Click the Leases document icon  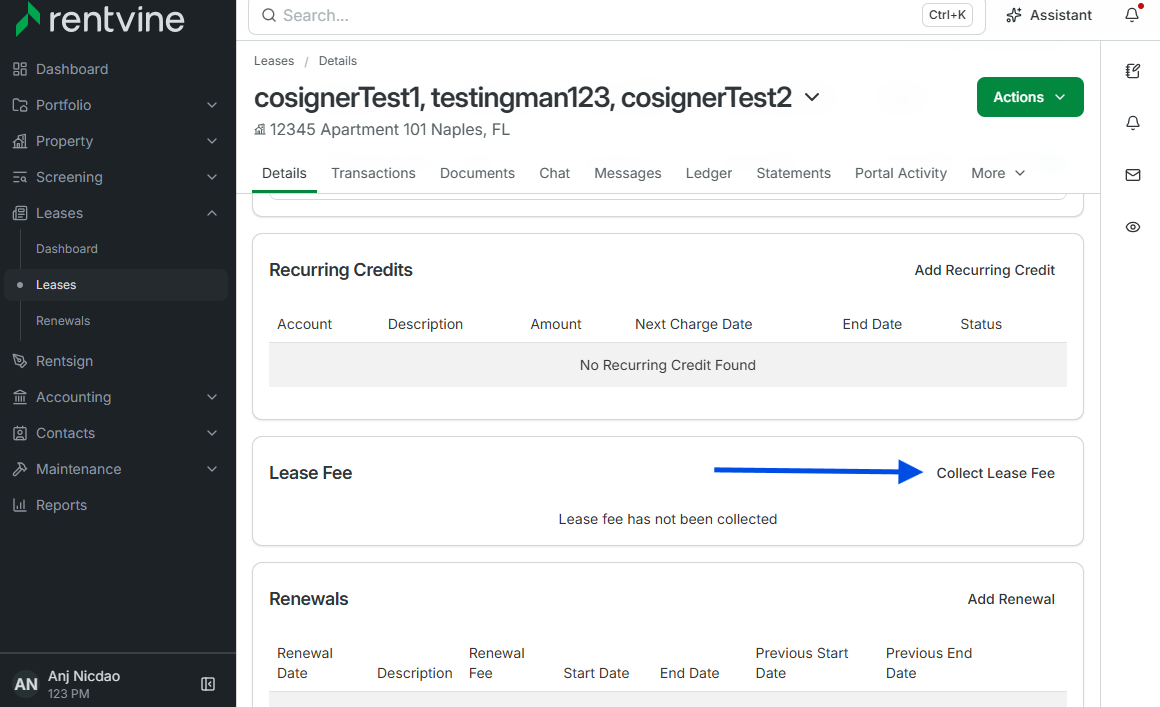[20, 213]
